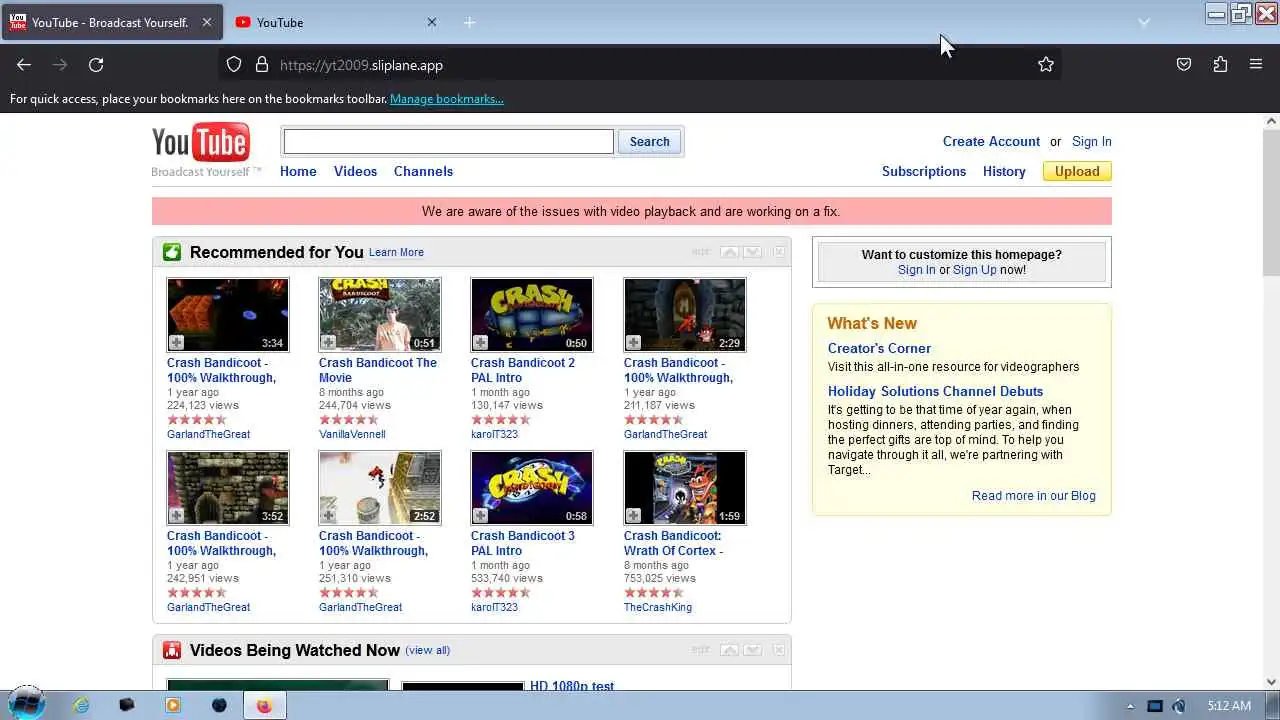Open the 3:34 Crash Bandicoot walkthrough thumbnail

(228, 315)
